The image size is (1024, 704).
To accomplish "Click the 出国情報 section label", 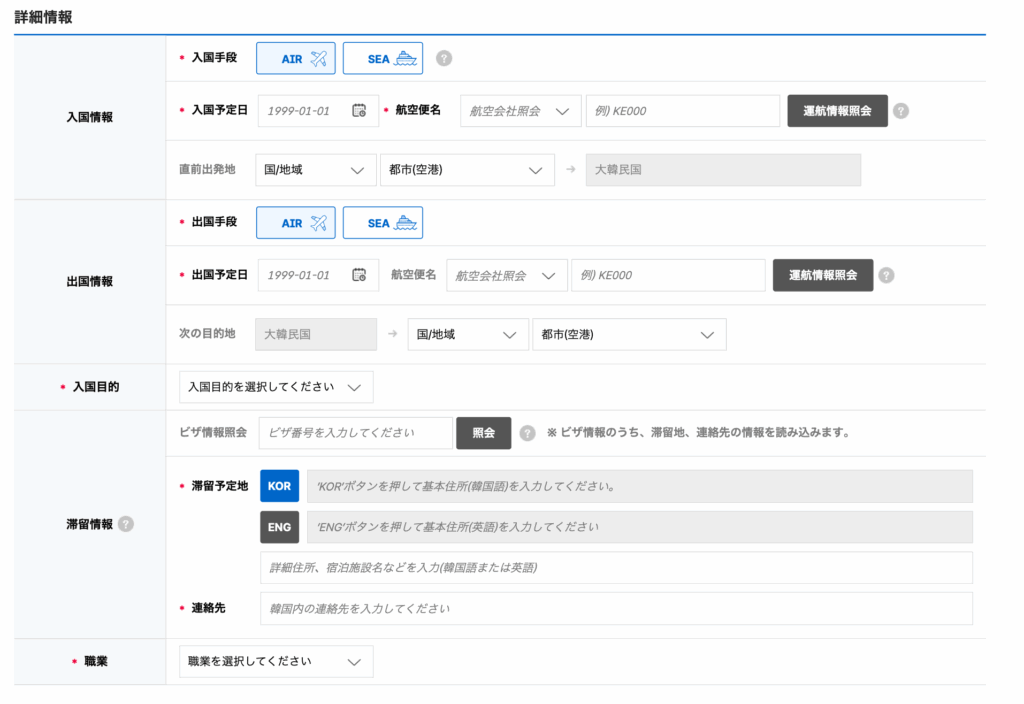I will pos(89,281).
